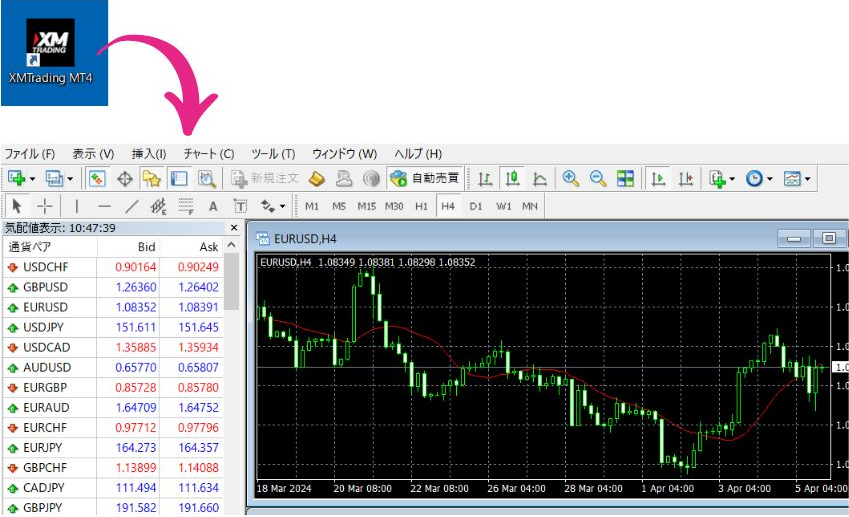Toggle the 自動売買 auto trading button
The width and height of the screenshot is (849, 517).
(x=425, y=179)
